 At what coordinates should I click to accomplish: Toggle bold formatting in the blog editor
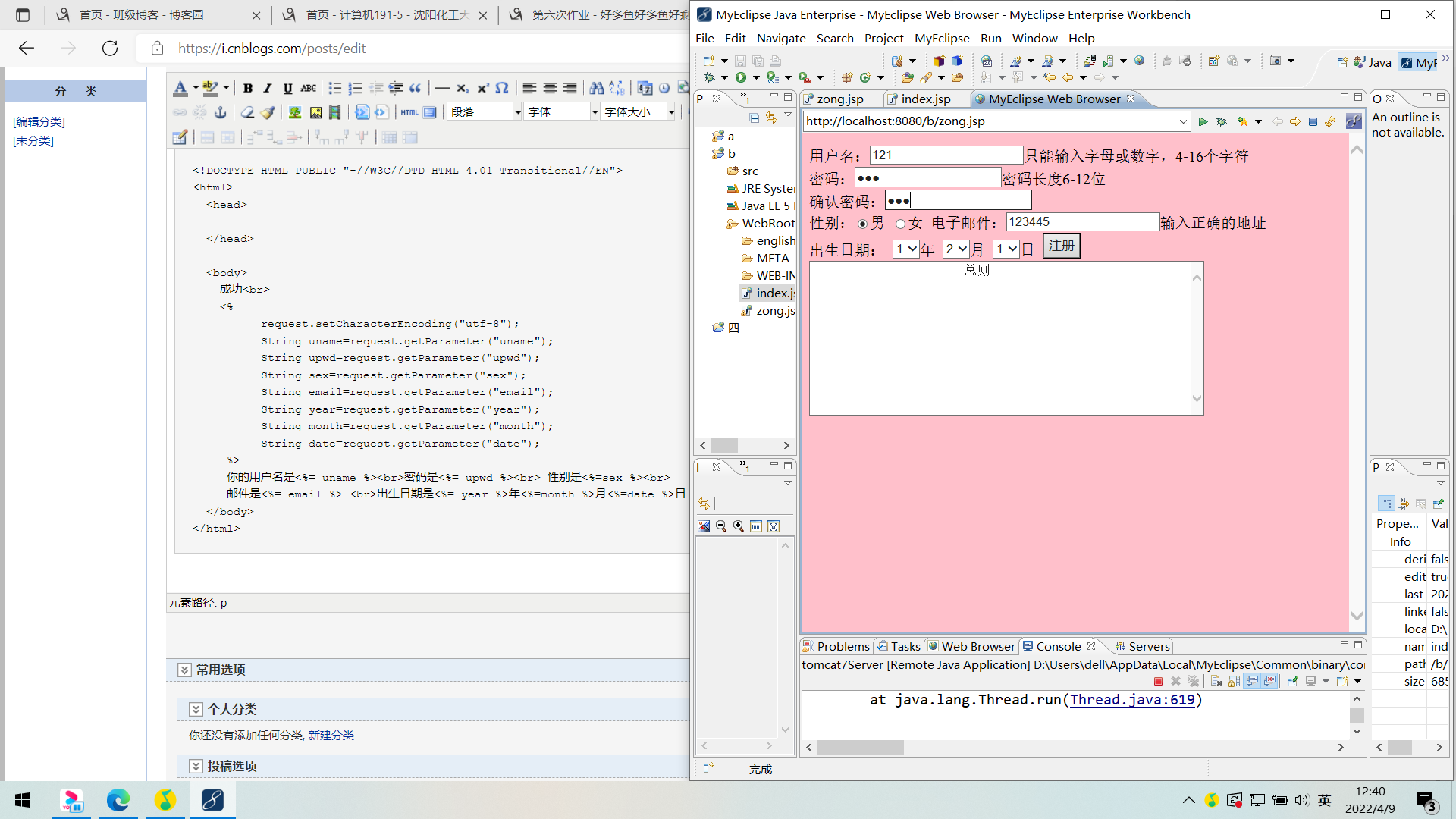[247, 89]
